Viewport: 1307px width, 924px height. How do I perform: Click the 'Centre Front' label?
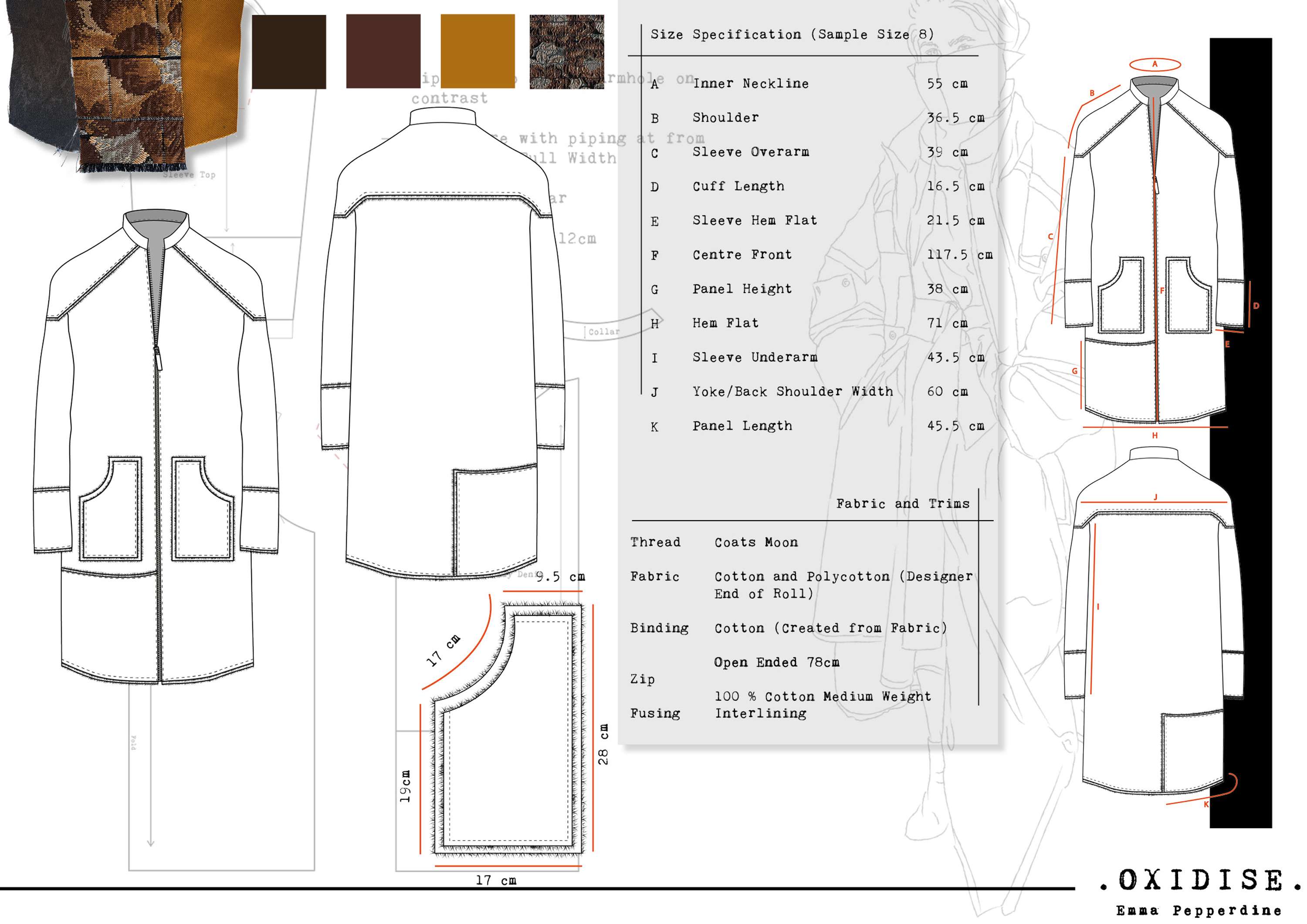(742, 254)
